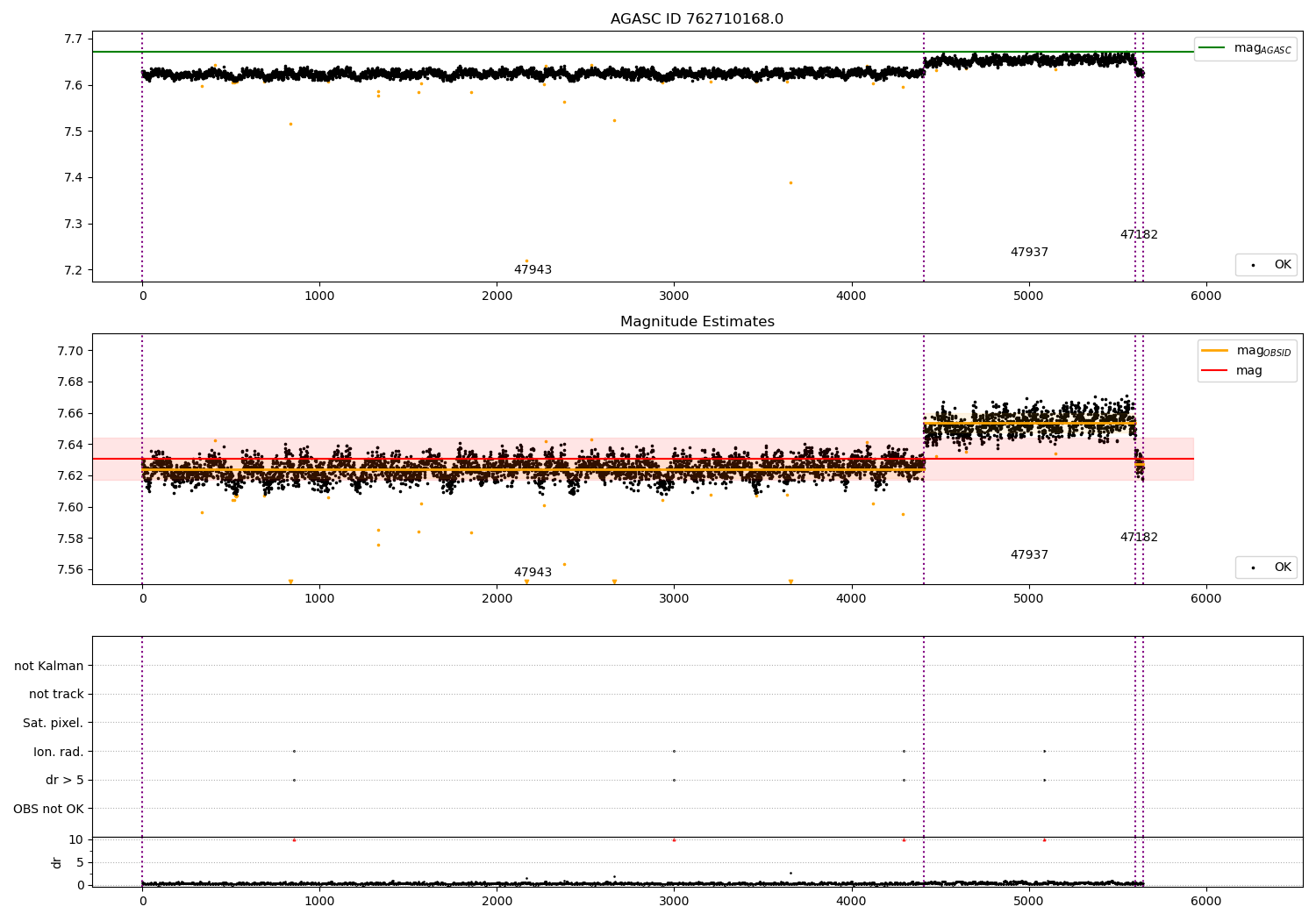This screenshot has width=1316, height=921.
Task: Click the 47937 annotation in the top plot
Action: 1029,253
